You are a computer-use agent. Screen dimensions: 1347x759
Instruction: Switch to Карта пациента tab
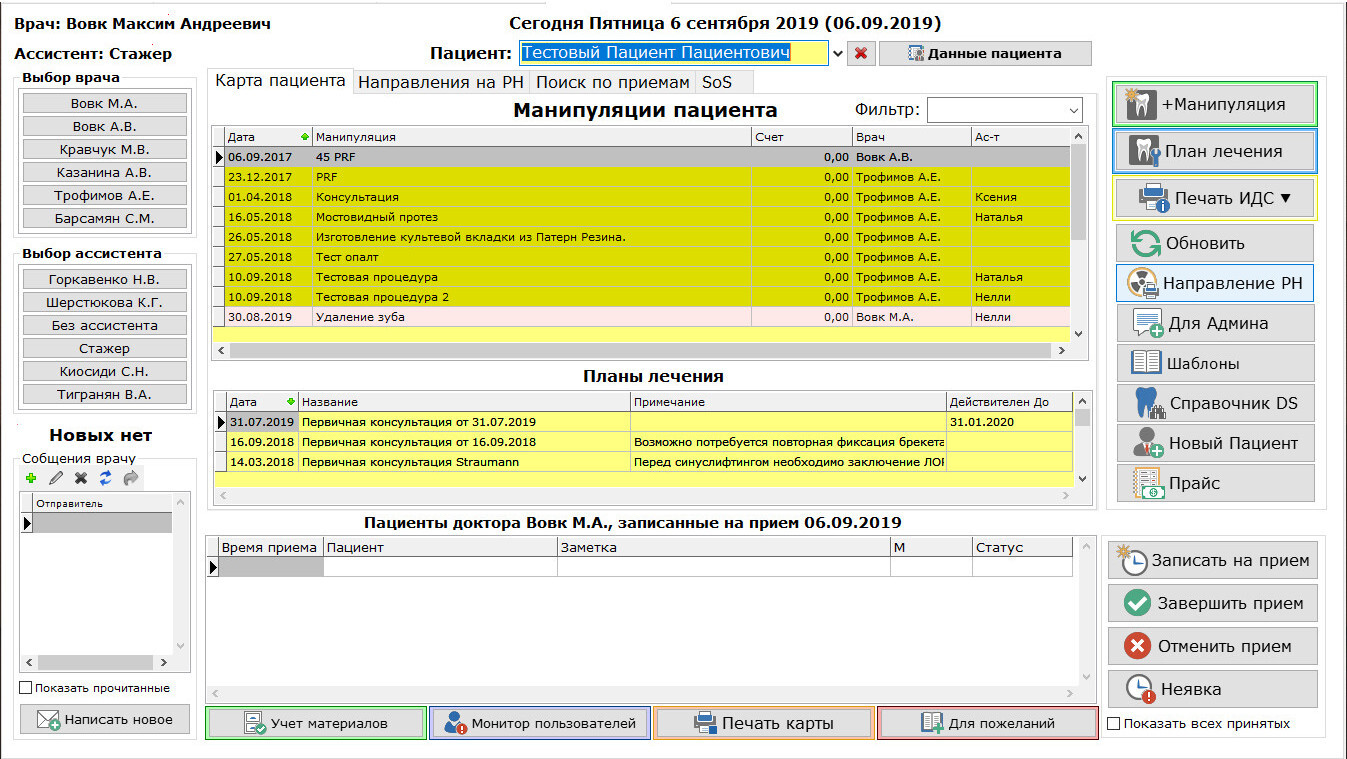[x=281, y=81]
